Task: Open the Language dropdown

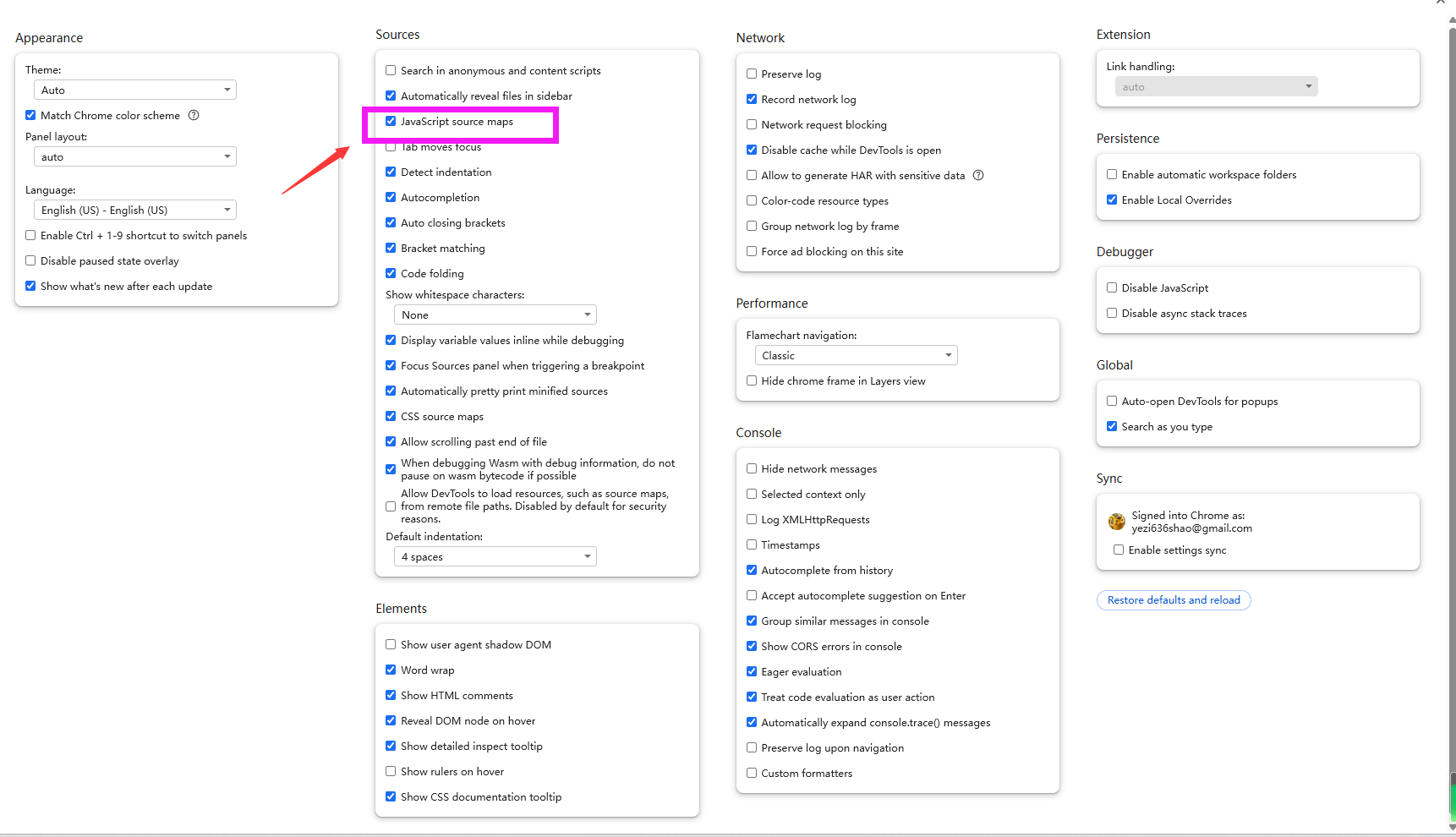Action: pos(135,211)
